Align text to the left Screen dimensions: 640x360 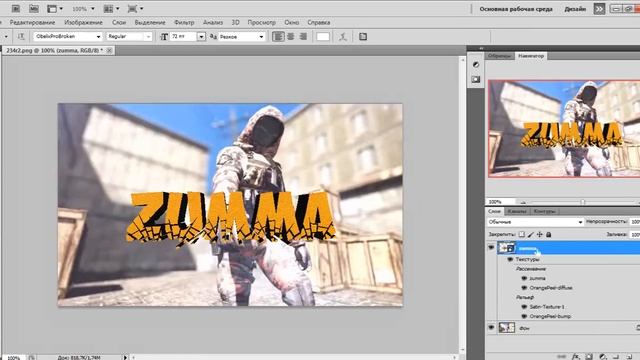pyautogui.click(x=278, y=37)
